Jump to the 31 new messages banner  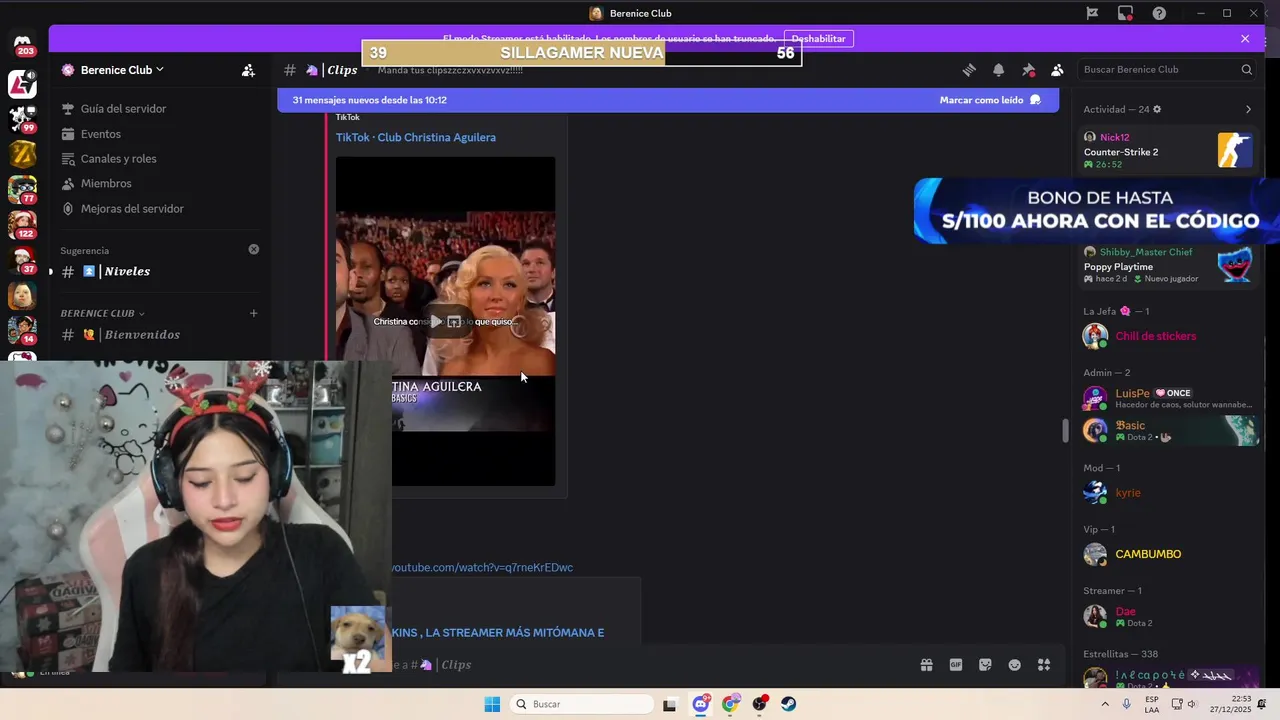click(x=369, y=100)
